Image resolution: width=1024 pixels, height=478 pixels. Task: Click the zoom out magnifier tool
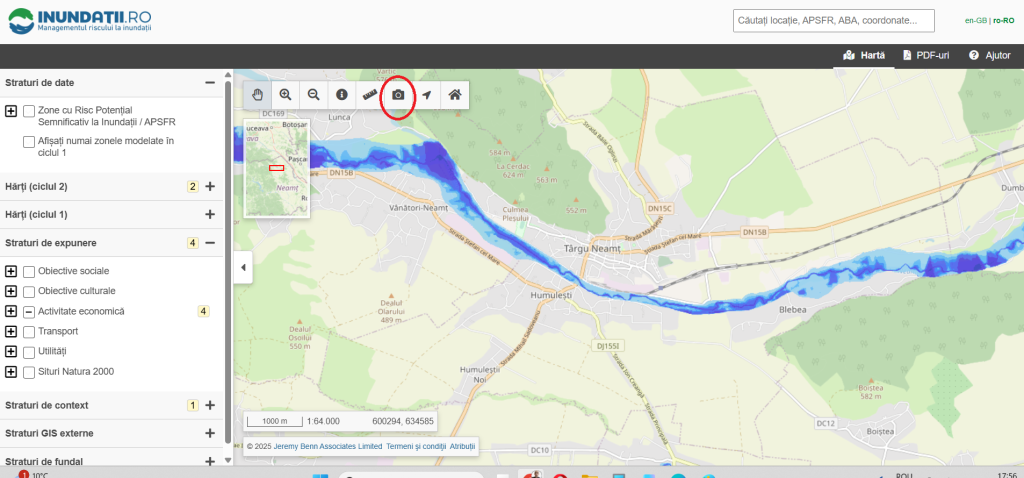click(314, 95)
